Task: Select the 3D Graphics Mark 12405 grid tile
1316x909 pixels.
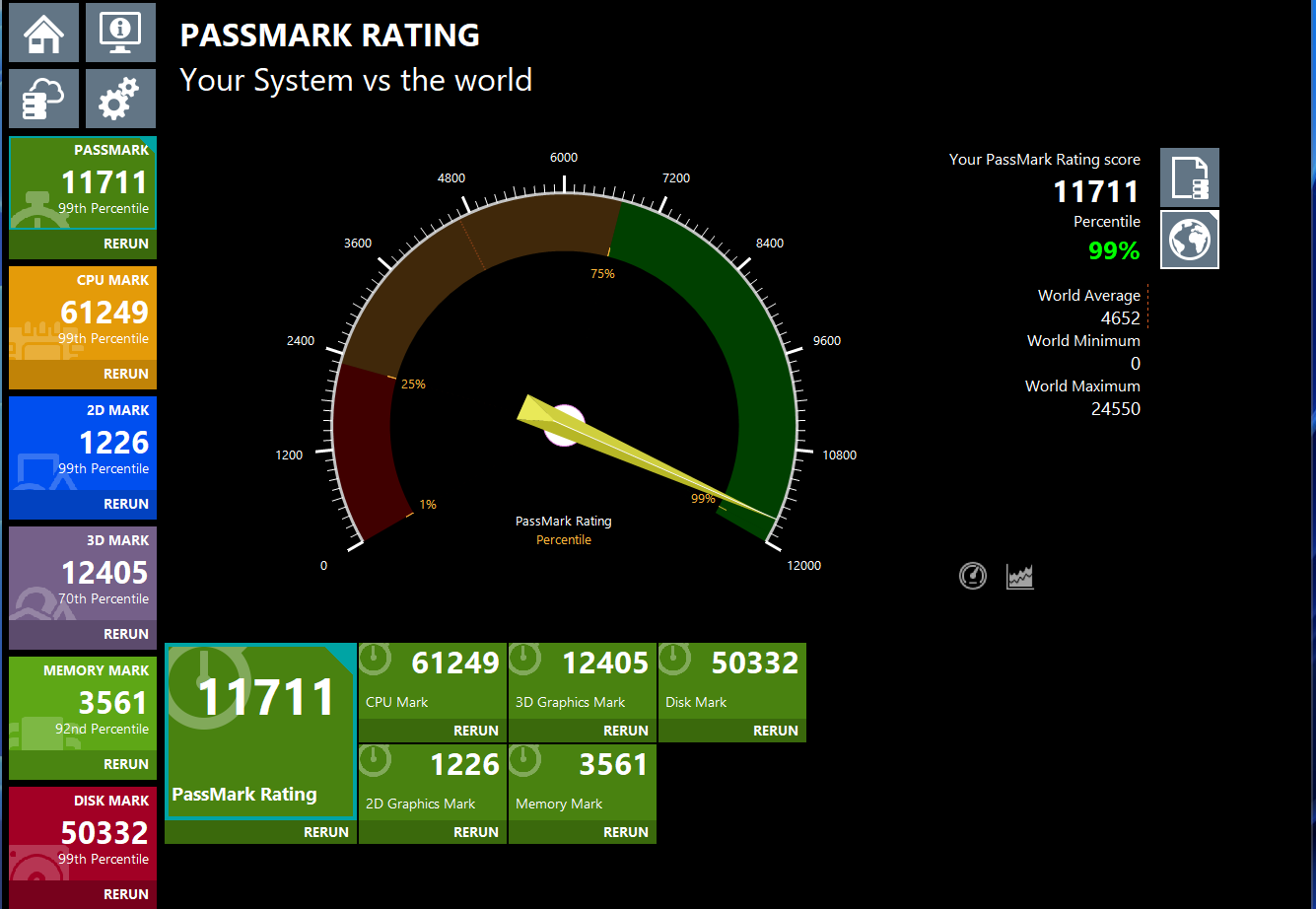Action: (583, 681)
